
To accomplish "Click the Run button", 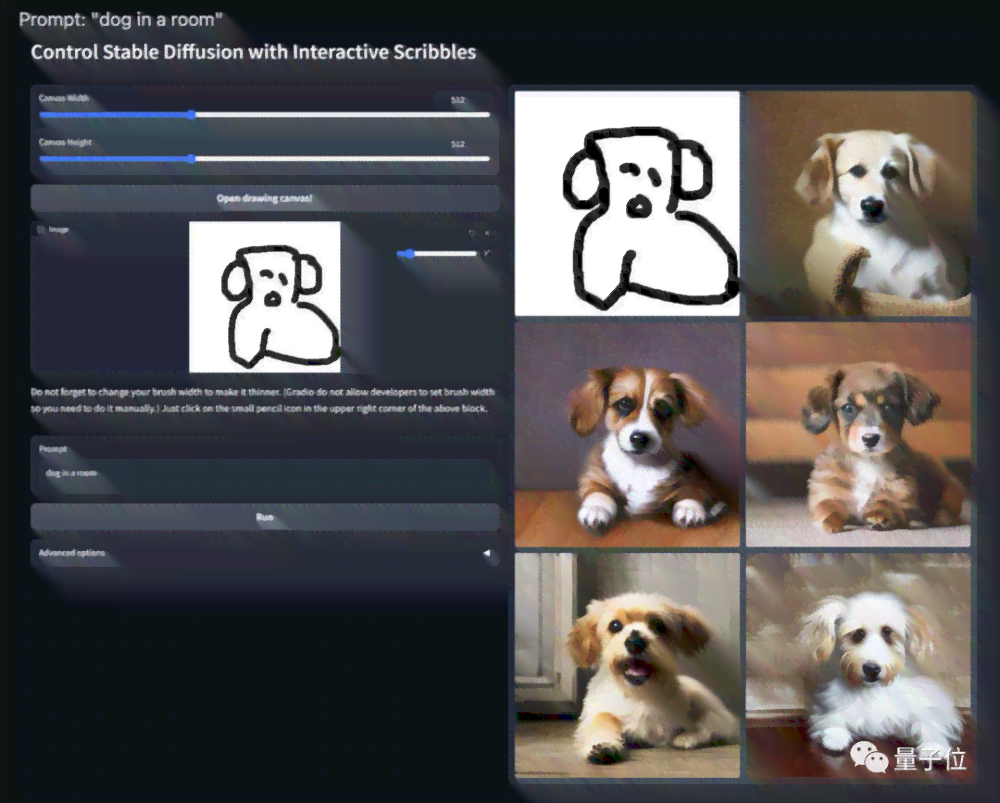I will click(265, 517).
